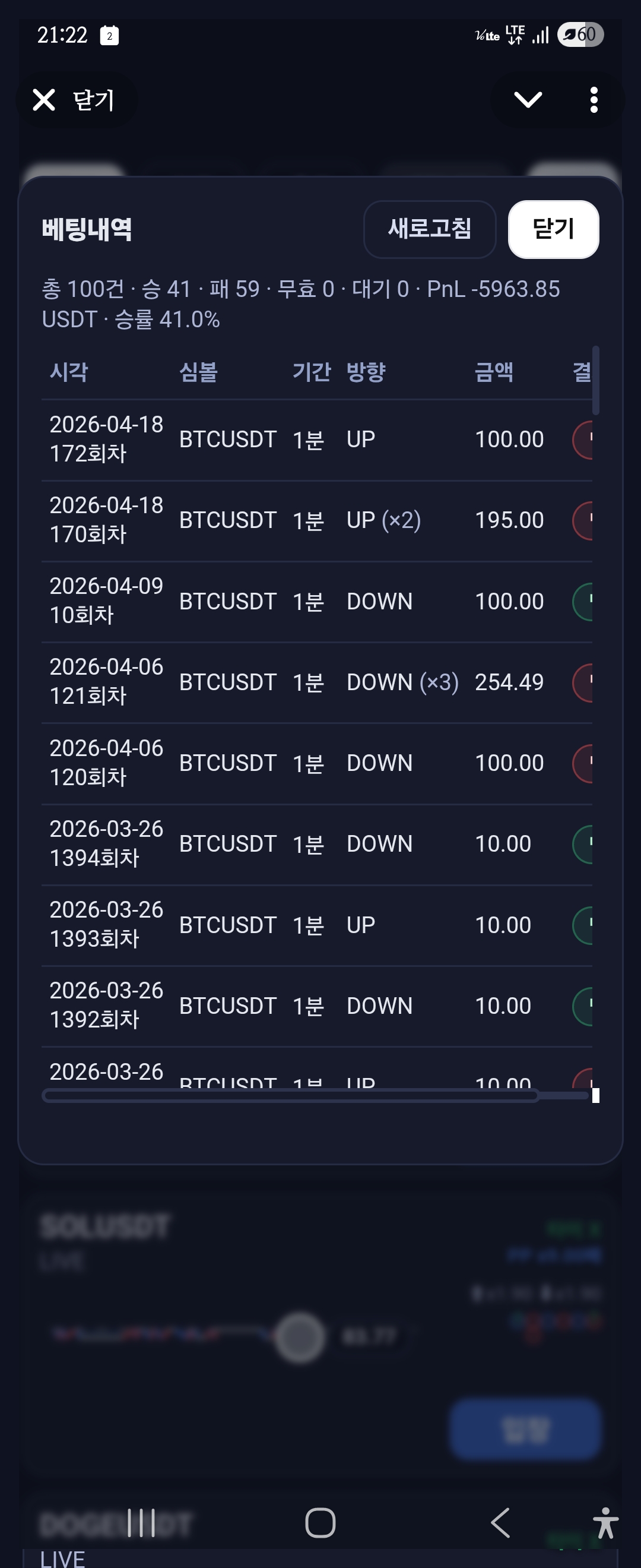Open the Android recent apps button
The height and width of the screenshot is (1568, 641).
(x=141, y=1523)
